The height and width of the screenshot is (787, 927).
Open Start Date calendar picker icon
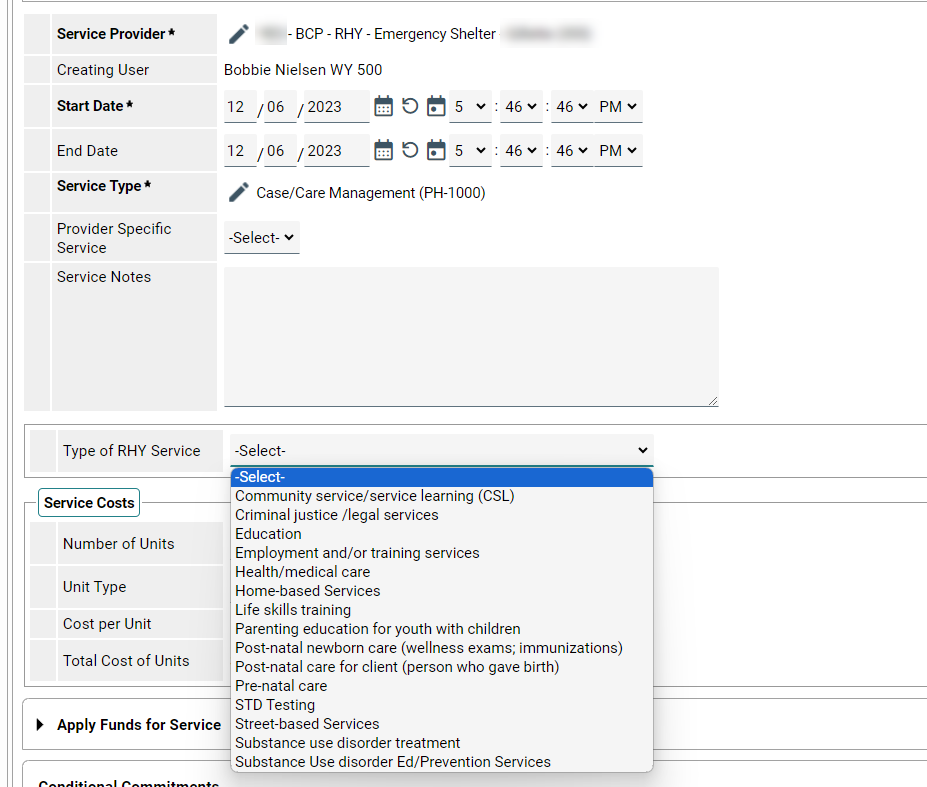click(384, 106)
